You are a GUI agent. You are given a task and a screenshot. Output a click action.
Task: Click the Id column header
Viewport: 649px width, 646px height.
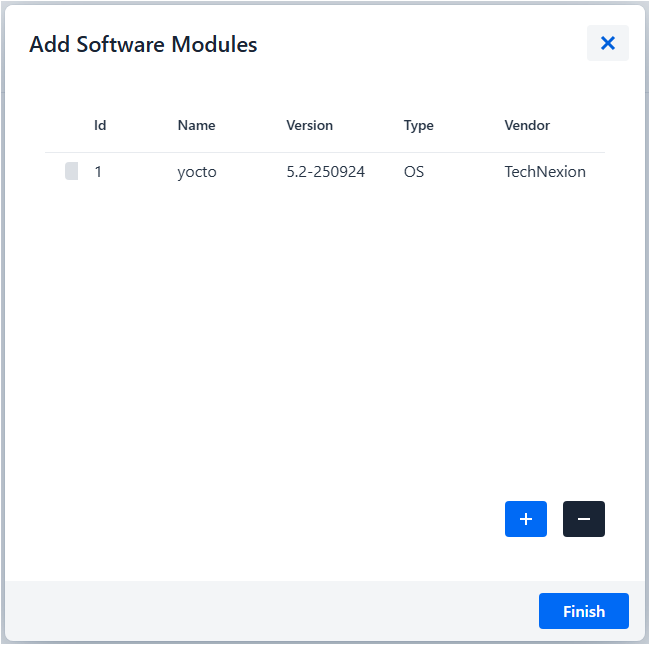pos(100,126)
